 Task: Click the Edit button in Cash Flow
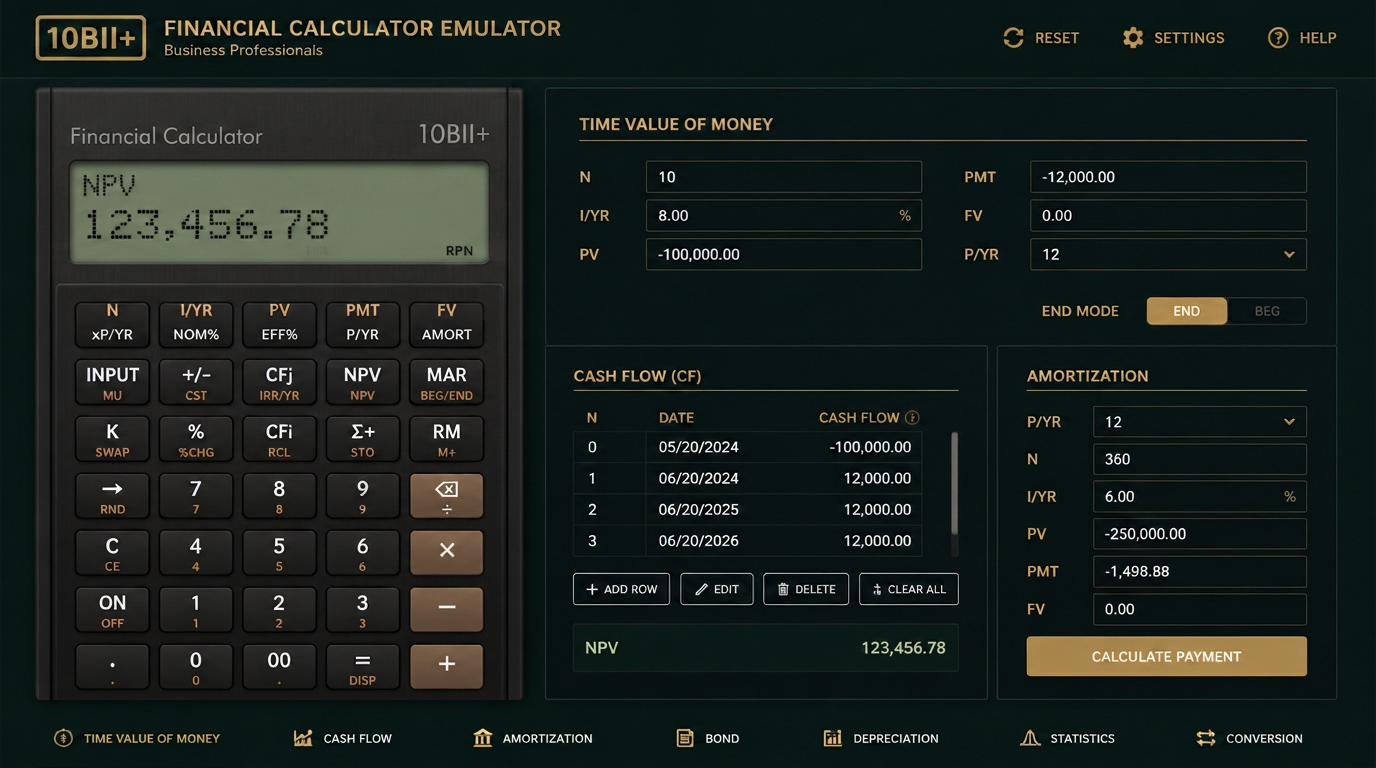(717, 589)
